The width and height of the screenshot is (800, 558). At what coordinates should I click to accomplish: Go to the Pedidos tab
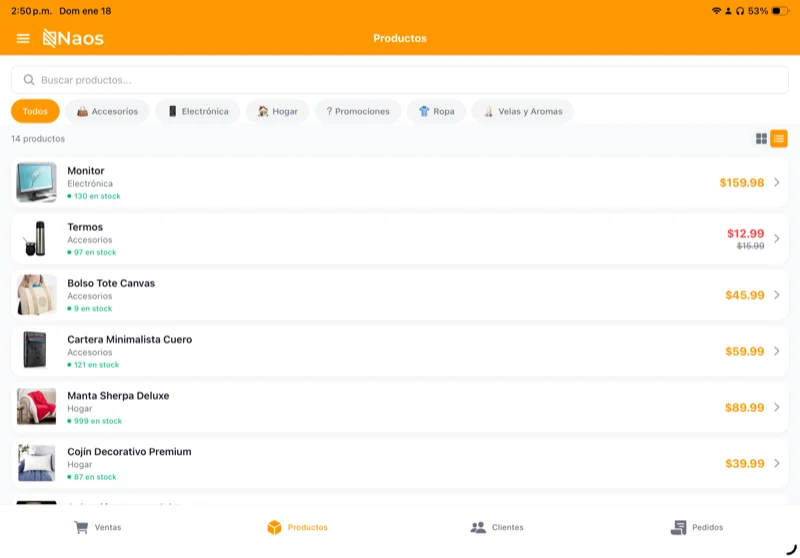(x=697, y=527)
